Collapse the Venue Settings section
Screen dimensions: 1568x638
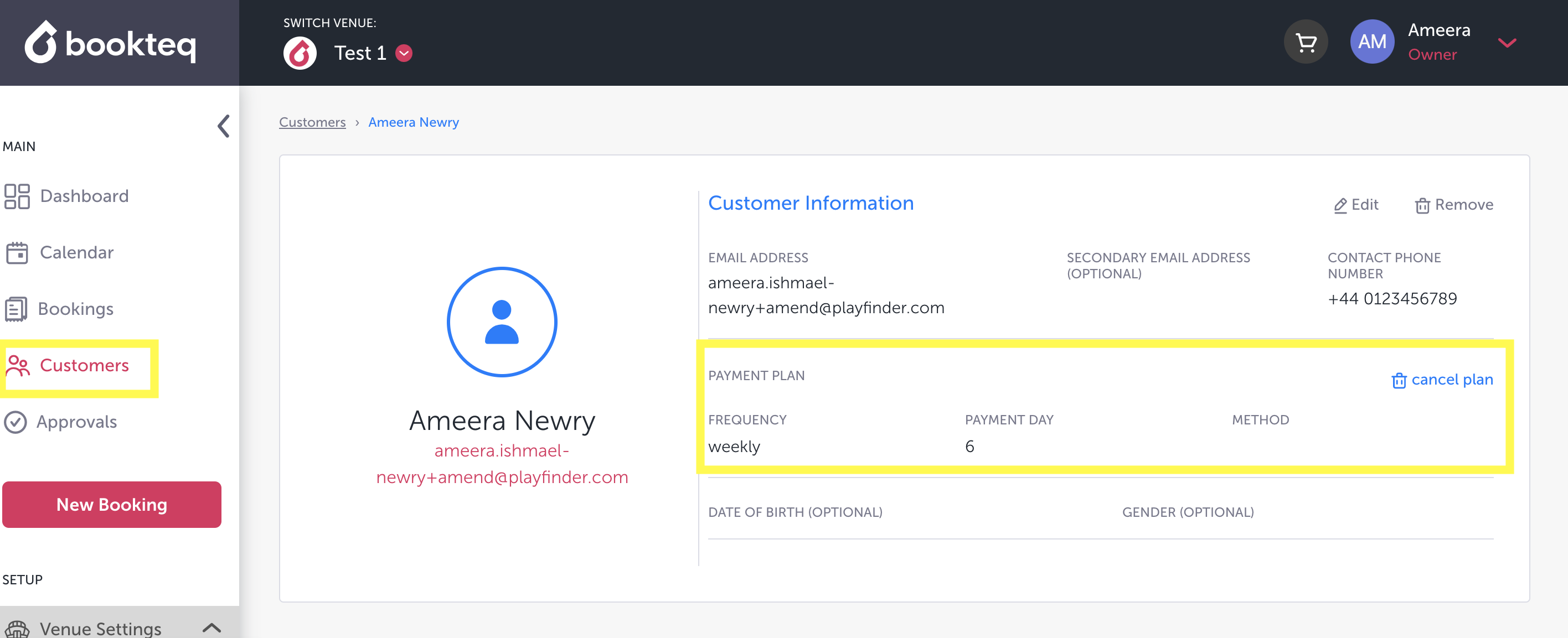point(211,627)
